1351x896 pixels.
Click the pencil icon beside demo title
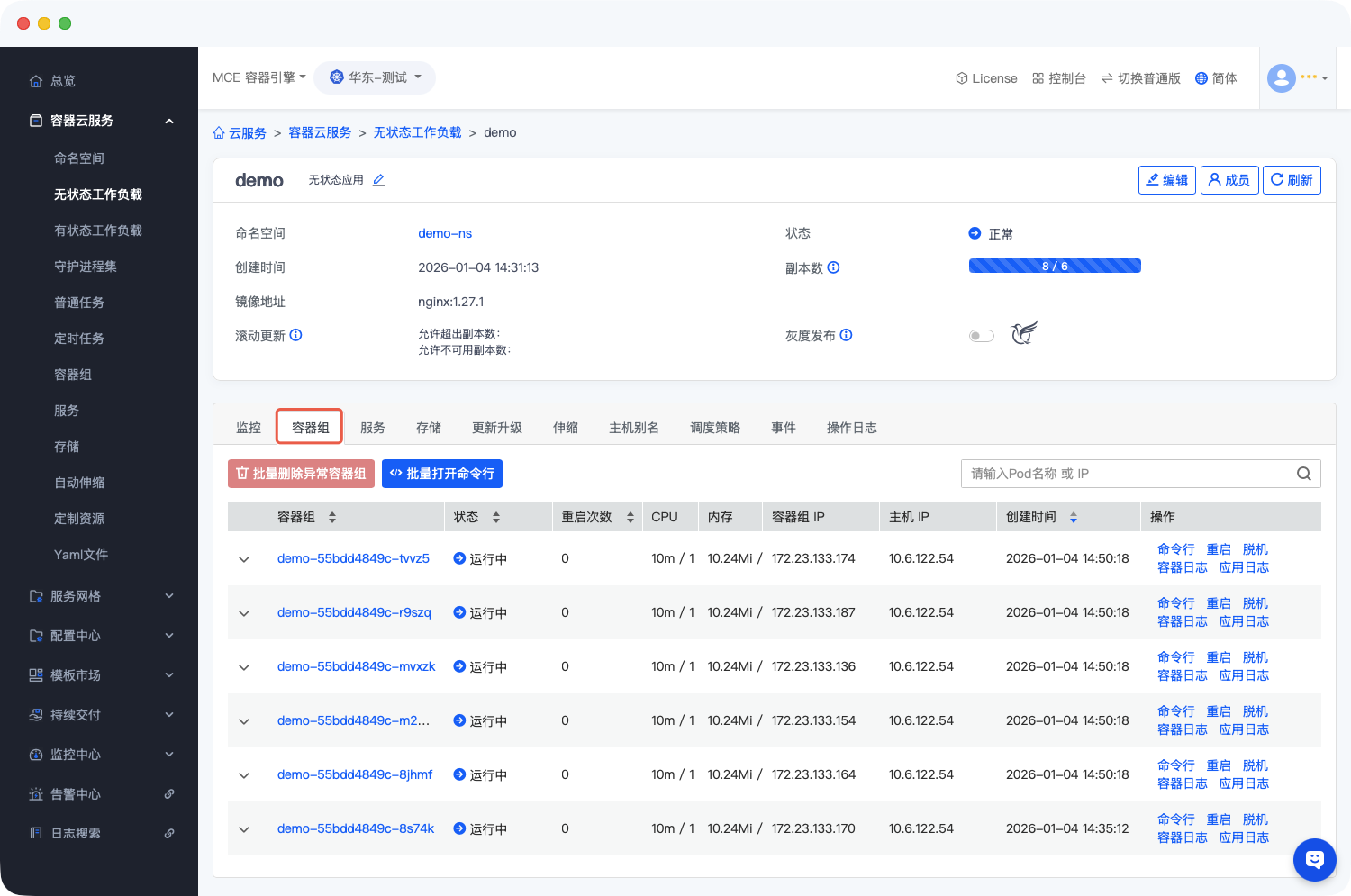(378, 180)
